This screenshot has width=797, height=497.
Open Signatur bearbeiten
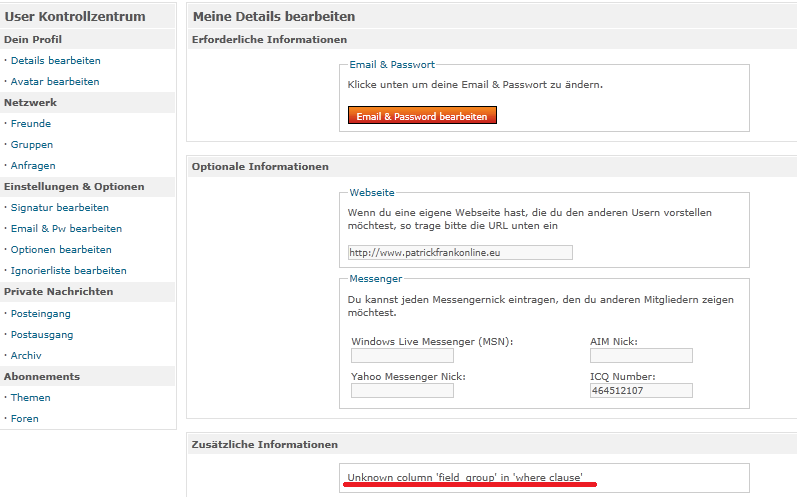[x=59, y=208]
